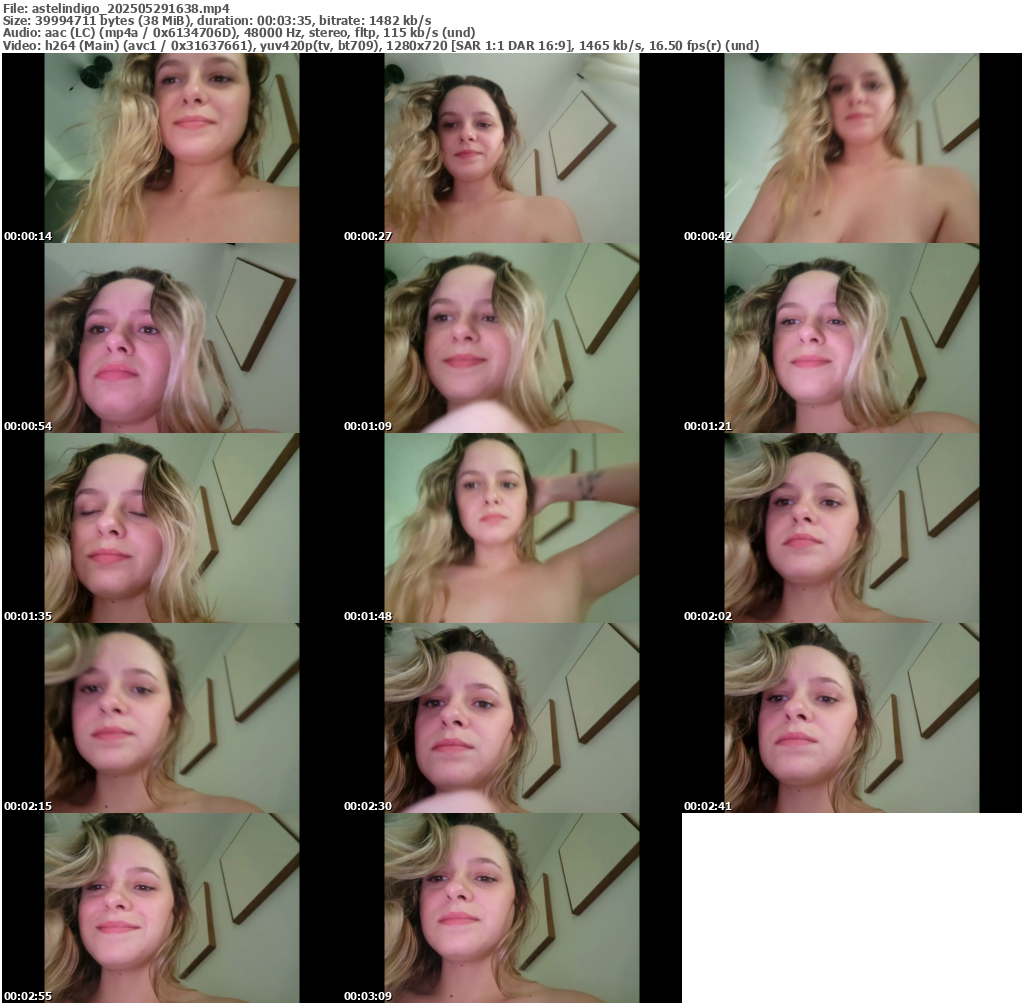This screenshot has width=1024, height=1003.
Task: View the frame stamped 00:02:55
Action: point(172,908)
